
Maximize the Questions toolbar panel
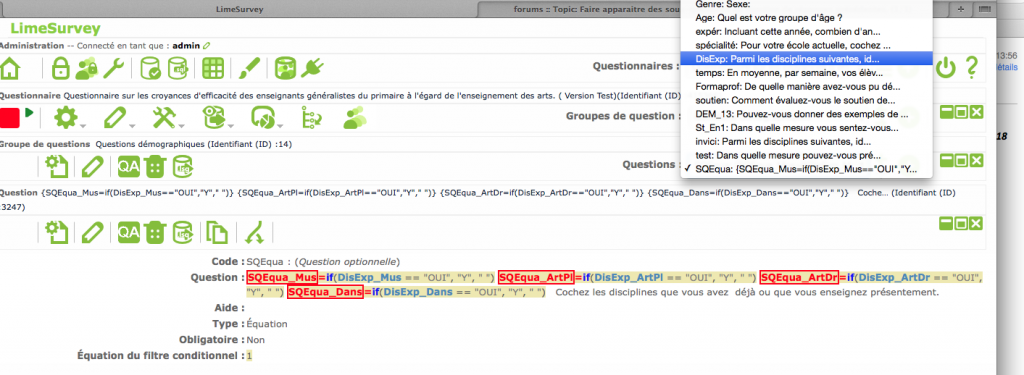pos(961,161)
